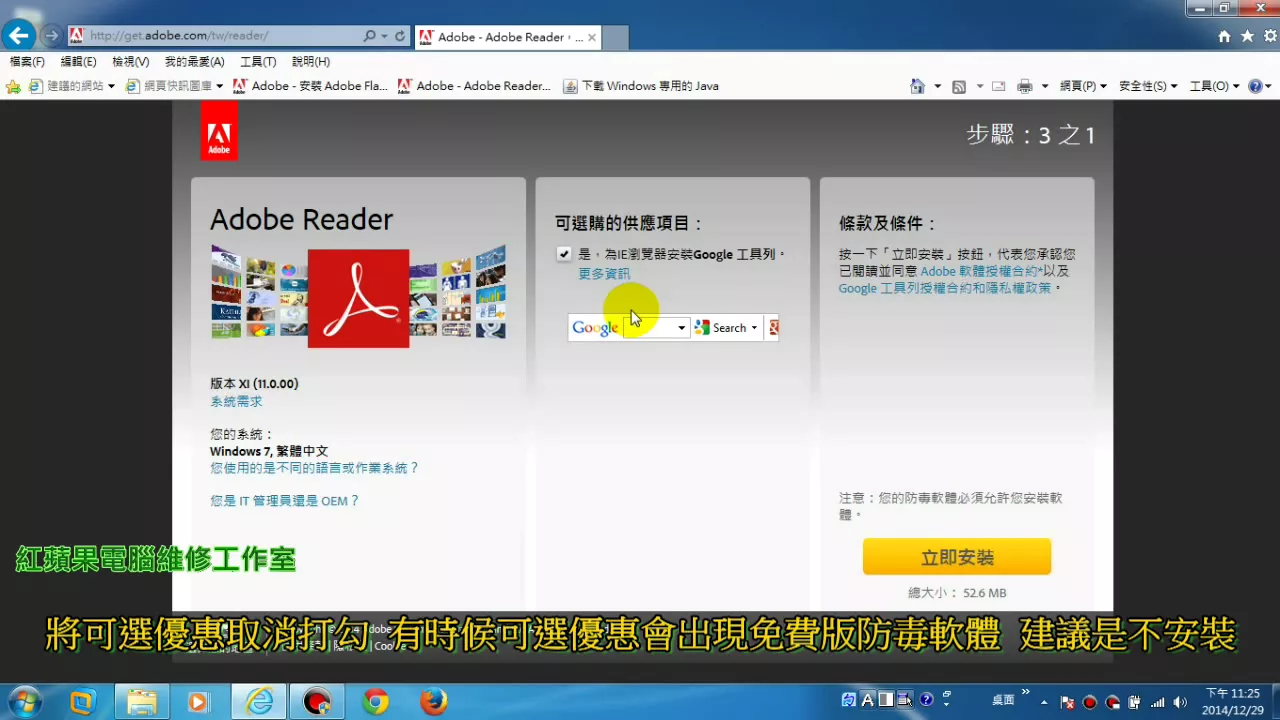This screenshot has height=720, width=1280.
Task: Click the add-to-favorites-bar star icon
Action: tap(13, 86)
